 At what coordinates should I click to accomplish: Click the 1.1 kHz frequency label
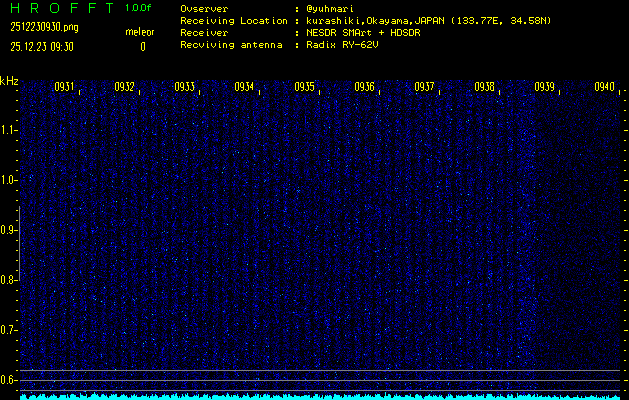click(x=9, y=130)
